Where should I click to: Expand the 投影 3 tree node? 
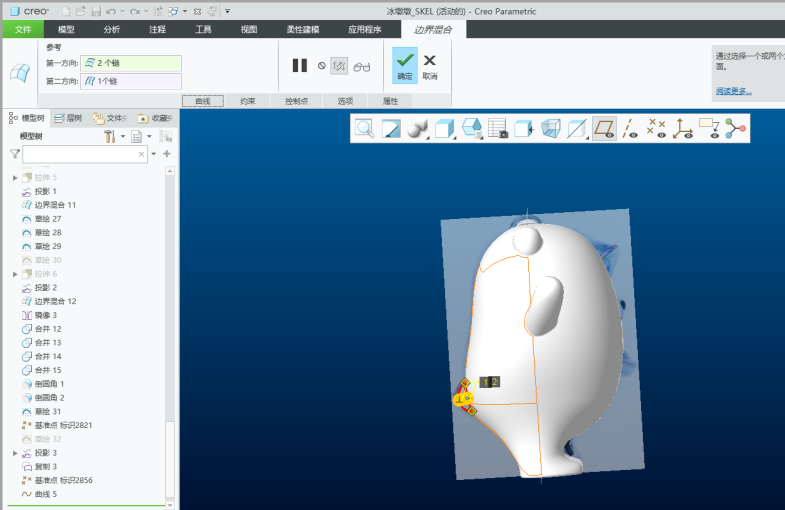pyautogui.click(x=15, y=453)
